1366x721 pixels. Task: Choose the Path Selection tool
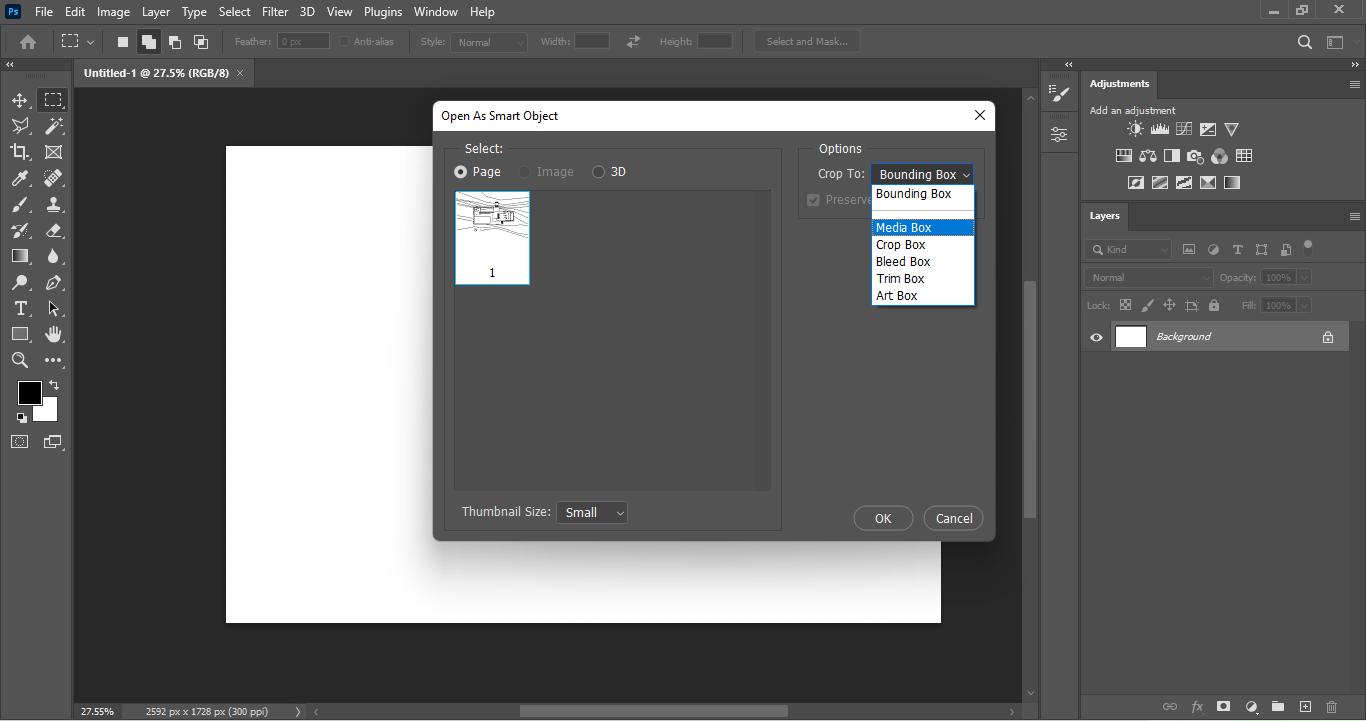(x=53, y=308)
